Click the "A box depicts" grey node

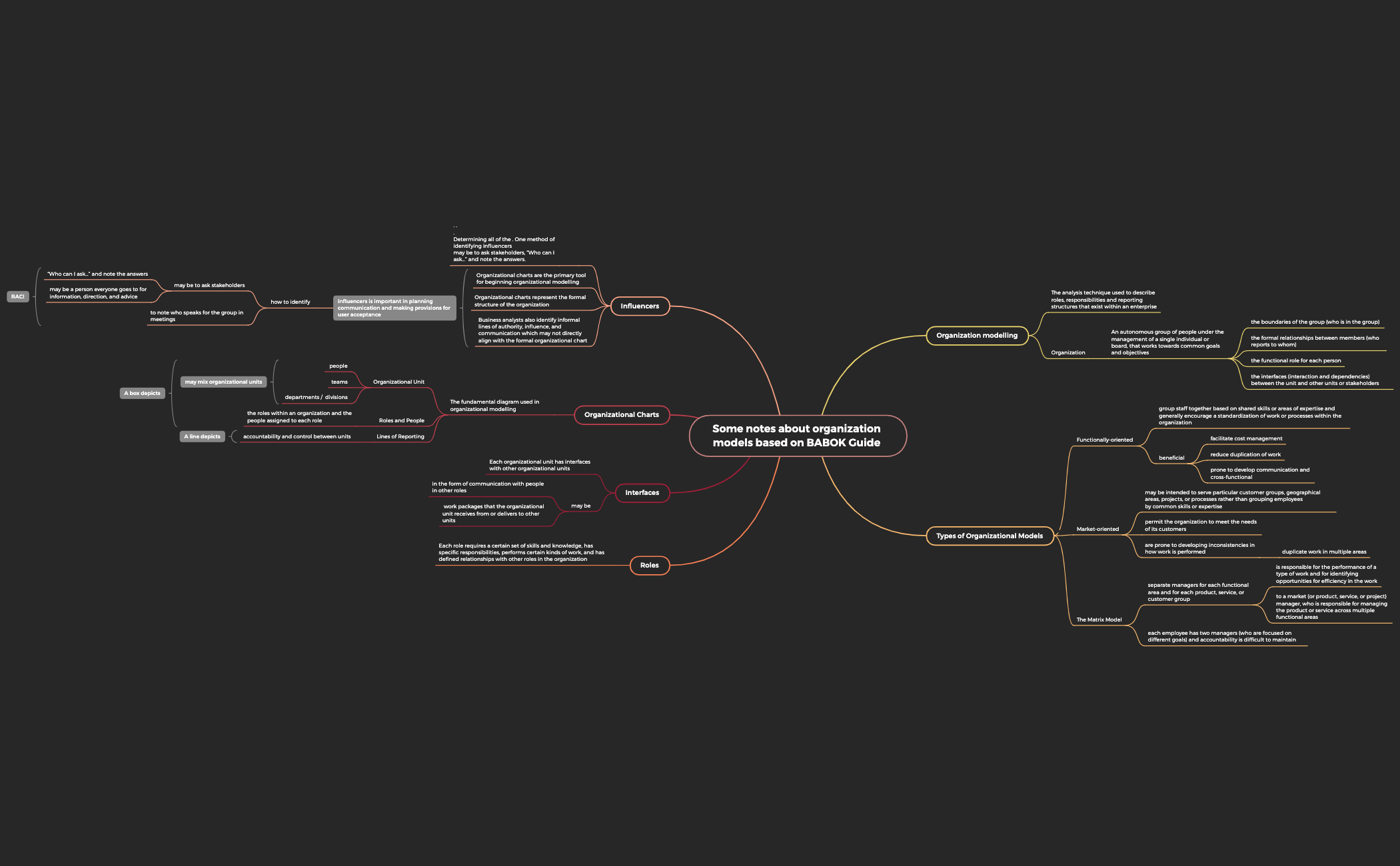click(142, 393)
